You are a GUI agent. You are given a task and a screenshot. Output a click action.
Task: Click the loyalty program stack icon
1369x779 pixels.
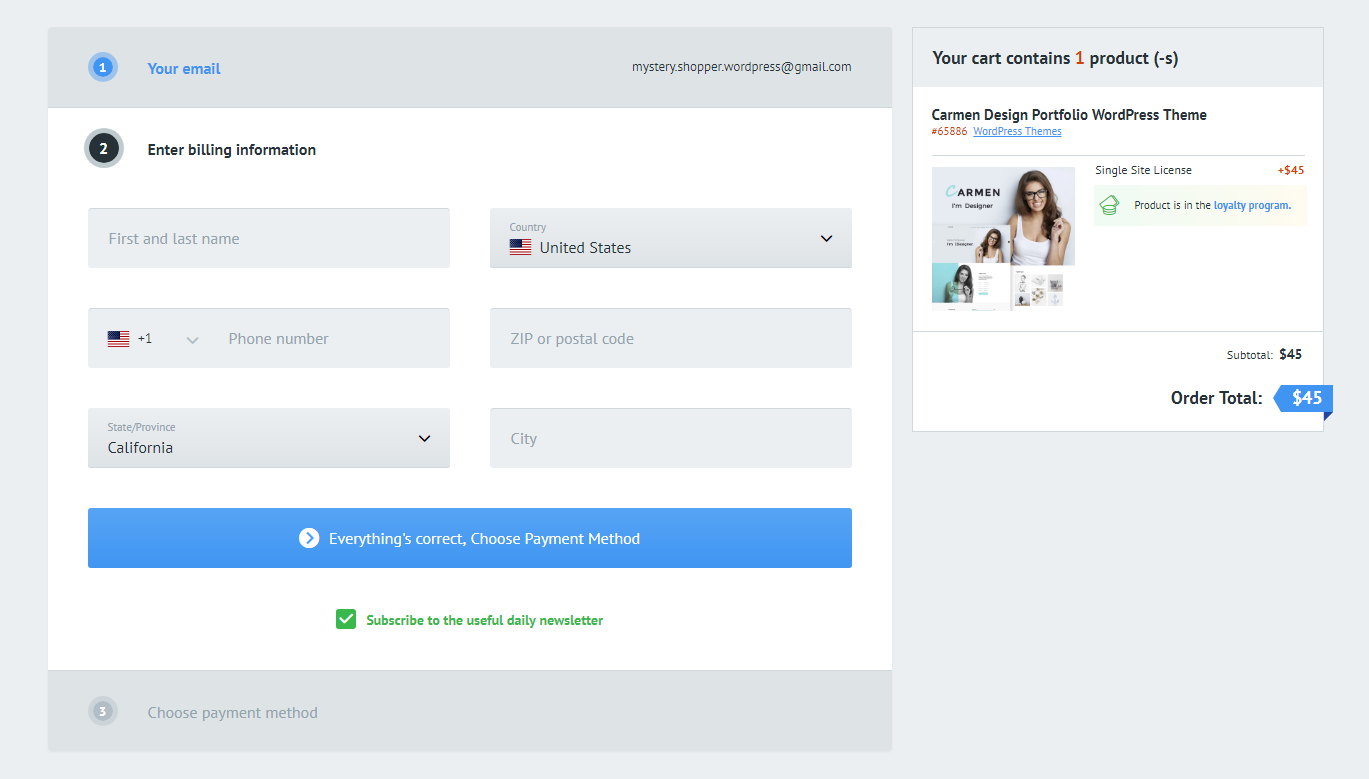click(1109, 205)
